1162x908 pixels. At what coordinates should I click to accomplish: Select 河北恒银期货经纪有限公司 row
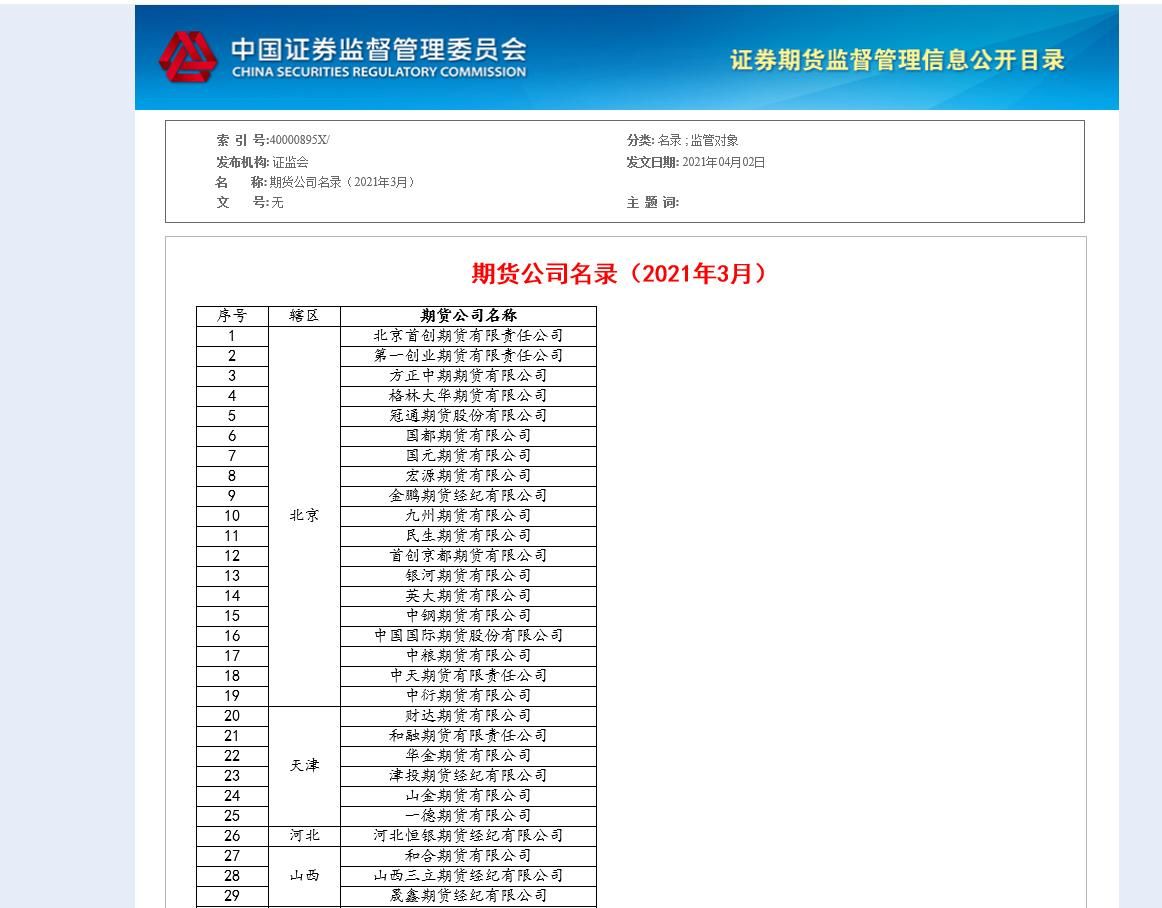click(468, 836)
